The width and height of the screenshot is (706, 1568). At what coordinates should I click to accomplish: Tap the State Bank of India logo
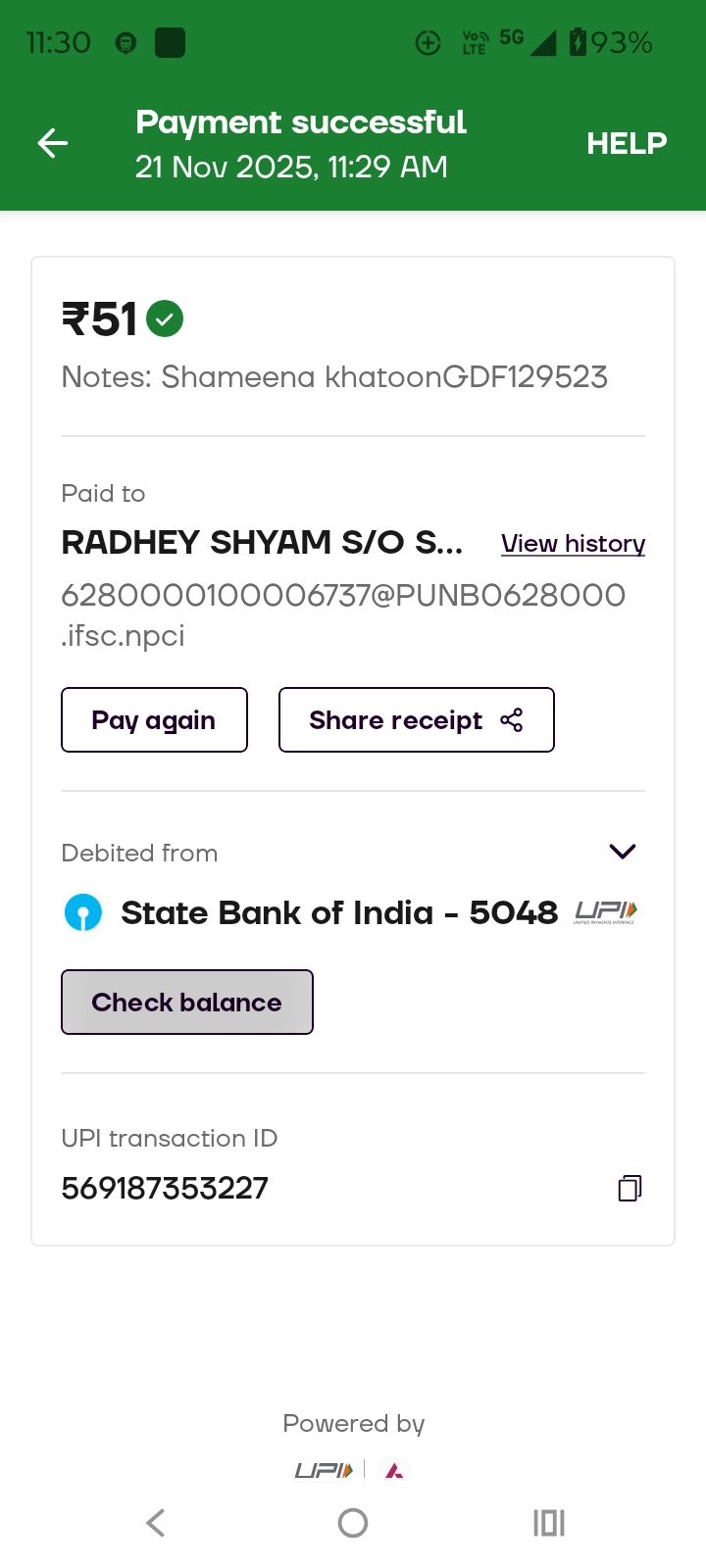tap(83, 913)
